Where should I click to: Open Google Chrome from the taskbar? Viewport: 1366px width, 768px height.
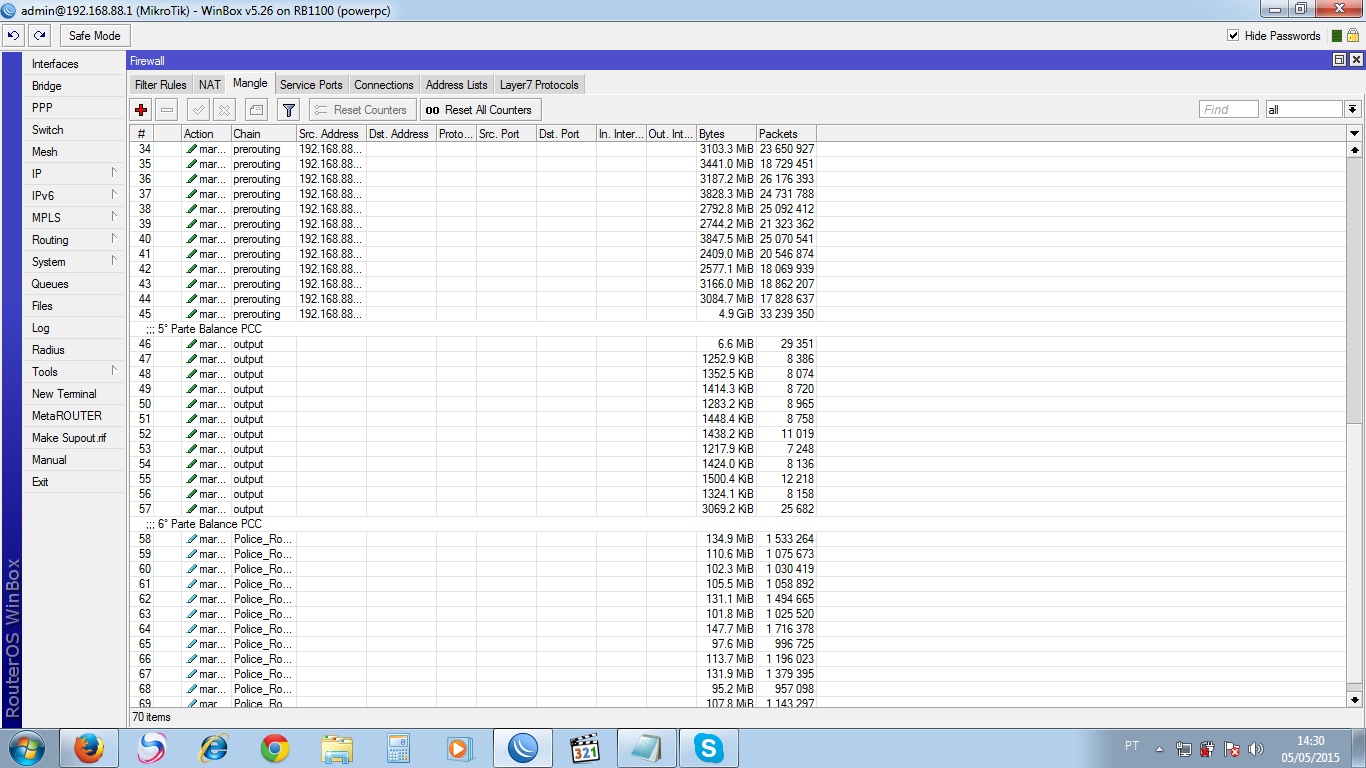(x=275, y=748)
